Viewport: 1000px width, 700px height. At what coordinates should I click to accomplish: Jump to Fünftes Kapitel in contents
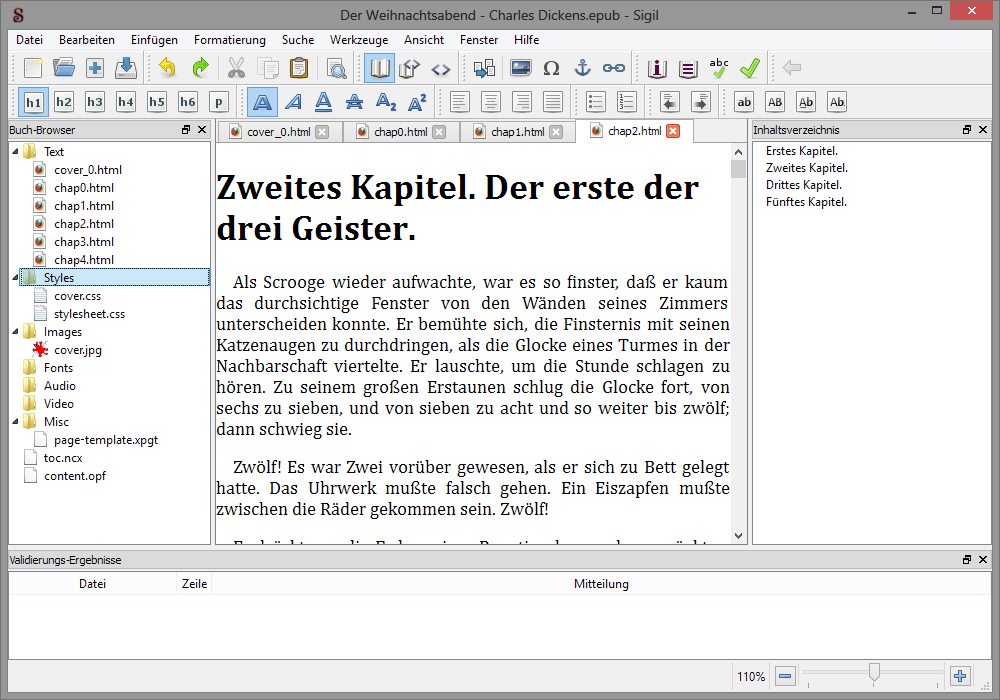806,202
